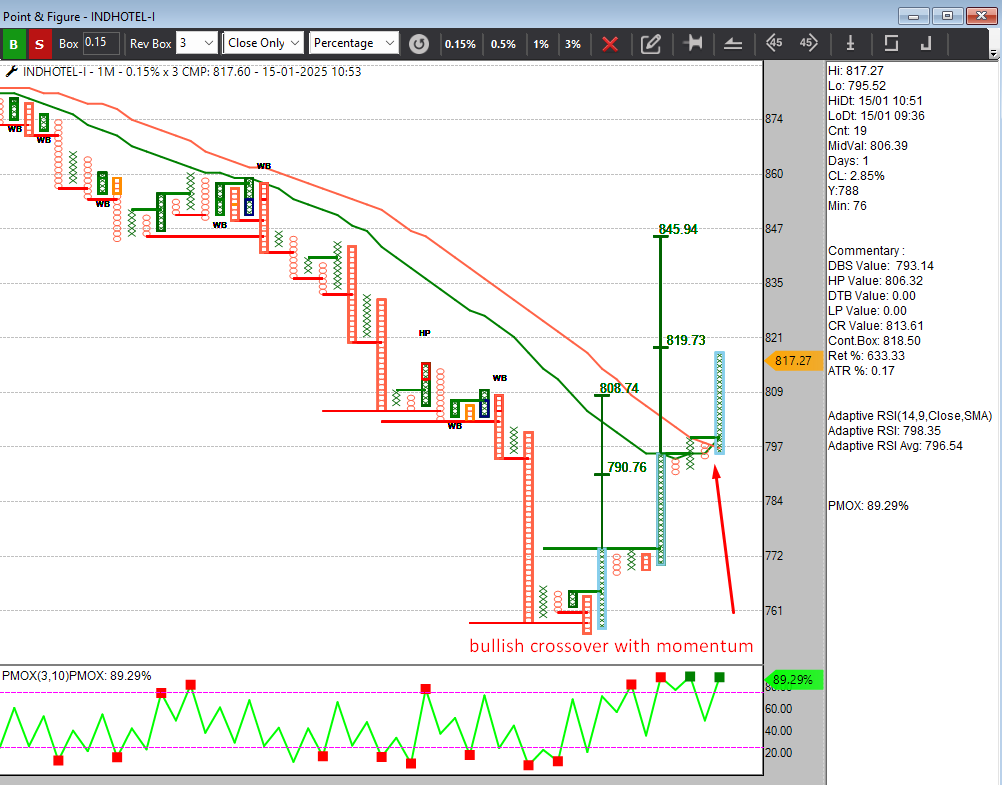Click the red S sell button
The width and height of the screenshot is (1002, 785).
(x=39, y=44)
